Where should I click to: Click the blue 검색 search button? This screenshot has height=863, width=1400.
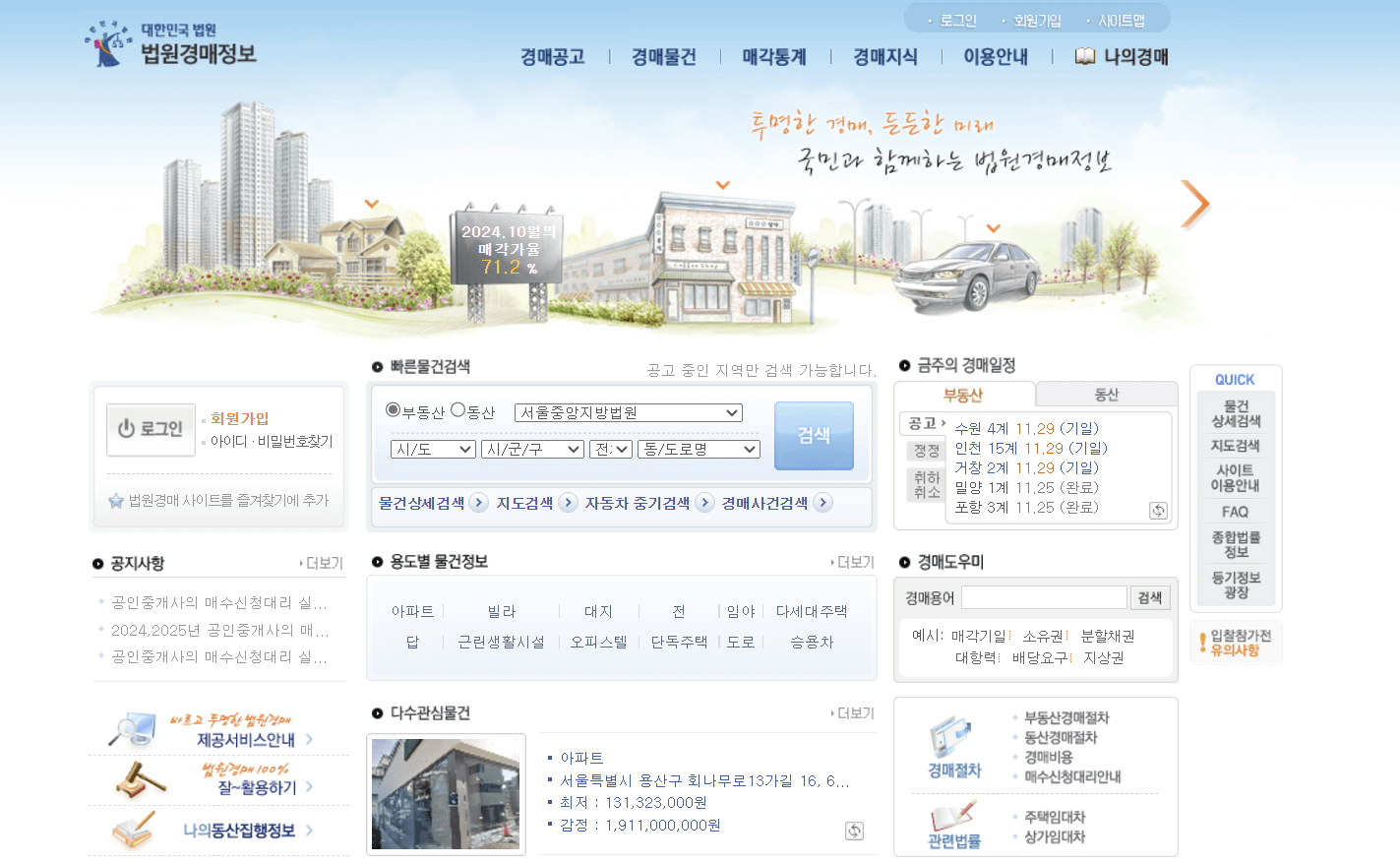pos(814,434)
